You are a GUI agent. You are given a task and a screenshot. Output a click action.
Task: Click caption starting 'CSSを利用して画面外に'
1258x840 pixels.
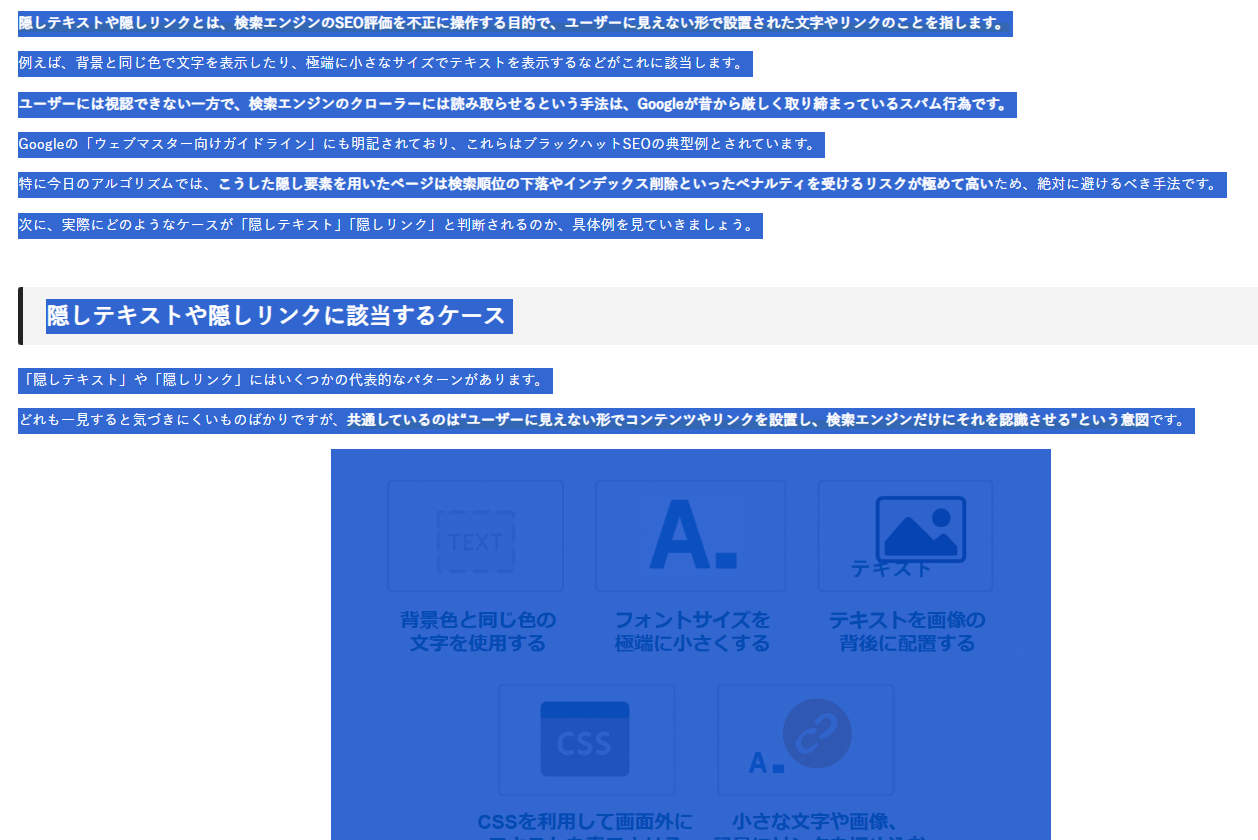pyautogui.click(x=584, y=822)
